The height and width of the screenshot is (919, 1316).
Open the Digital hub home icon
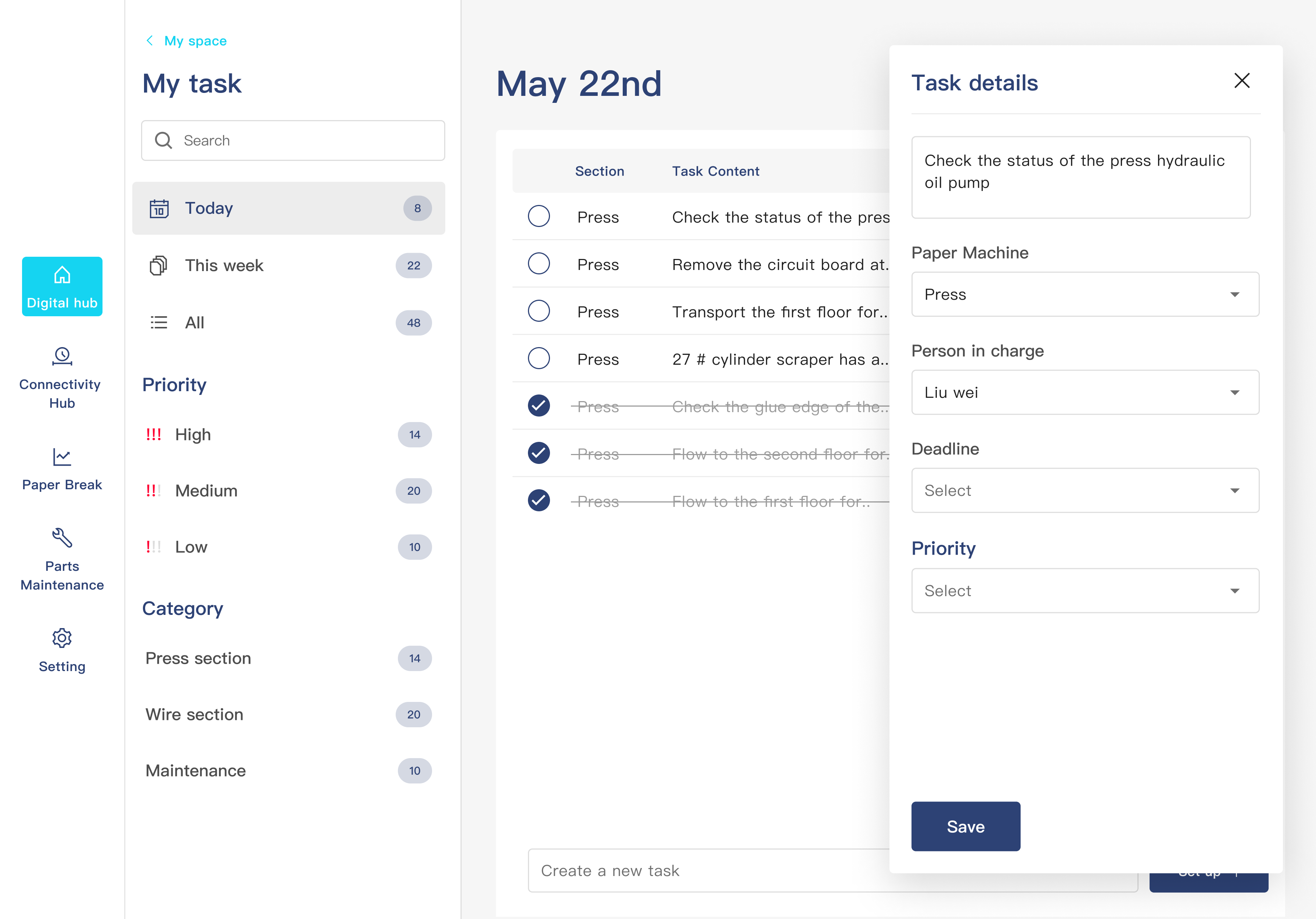[x=62, y=275]
